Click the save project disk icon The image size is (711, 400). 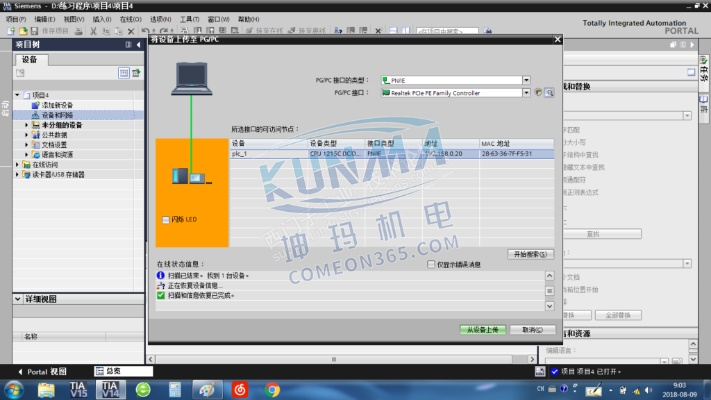34,31
